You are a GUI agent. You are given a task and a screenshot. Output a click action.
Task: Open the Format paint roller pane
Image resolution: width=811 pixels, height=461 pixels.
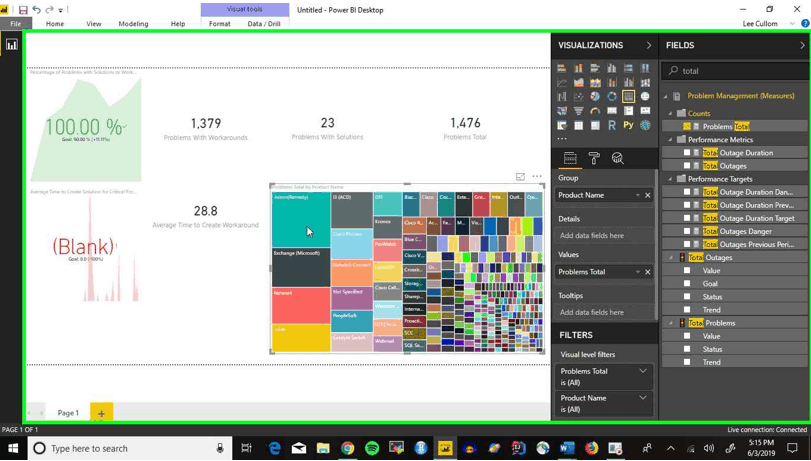click(594, 158)
